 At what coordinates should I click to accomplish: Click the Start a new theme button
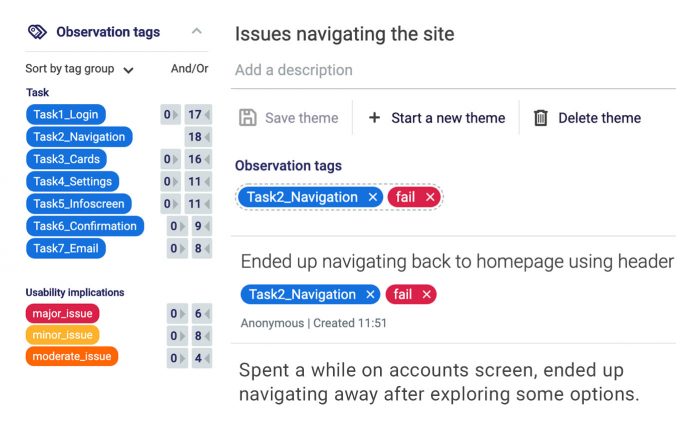tap(436, 118)
